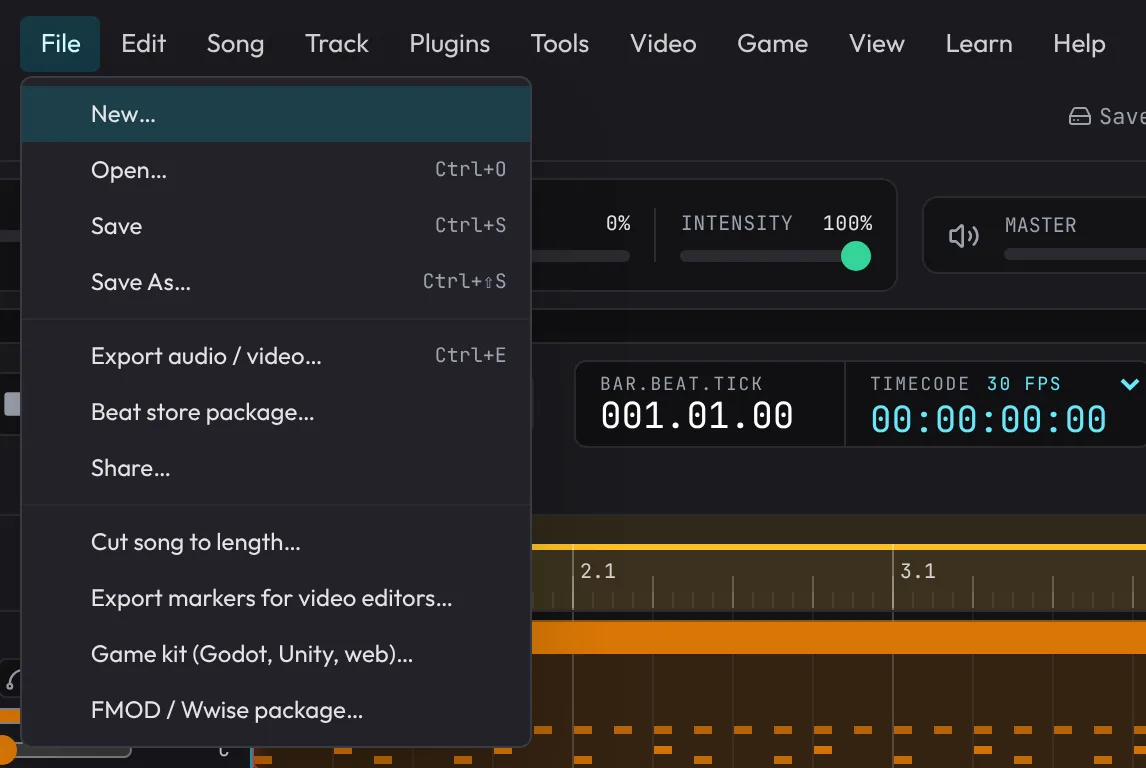Open the View menu

[x=876, y=44]
